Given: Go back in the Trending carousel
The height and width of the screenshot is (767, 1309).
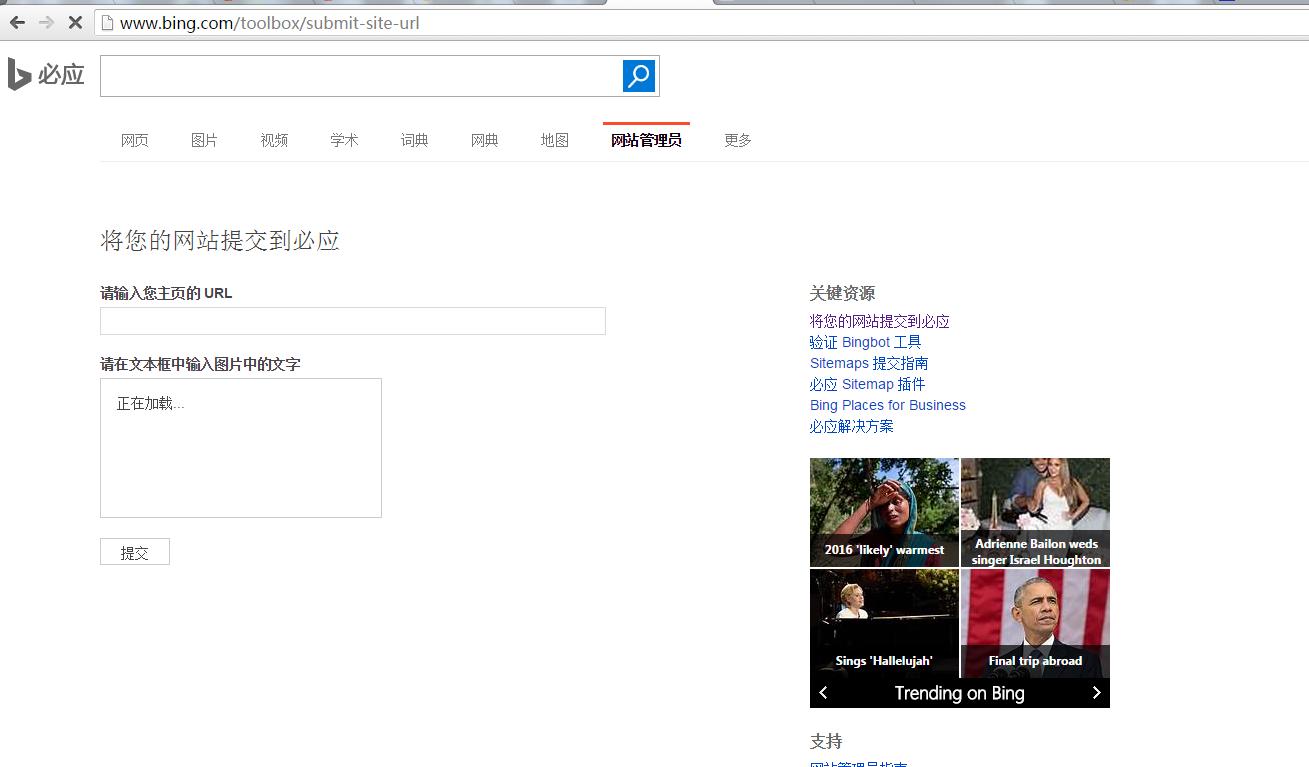Looking at the screenshot, I should click(823, 692).
